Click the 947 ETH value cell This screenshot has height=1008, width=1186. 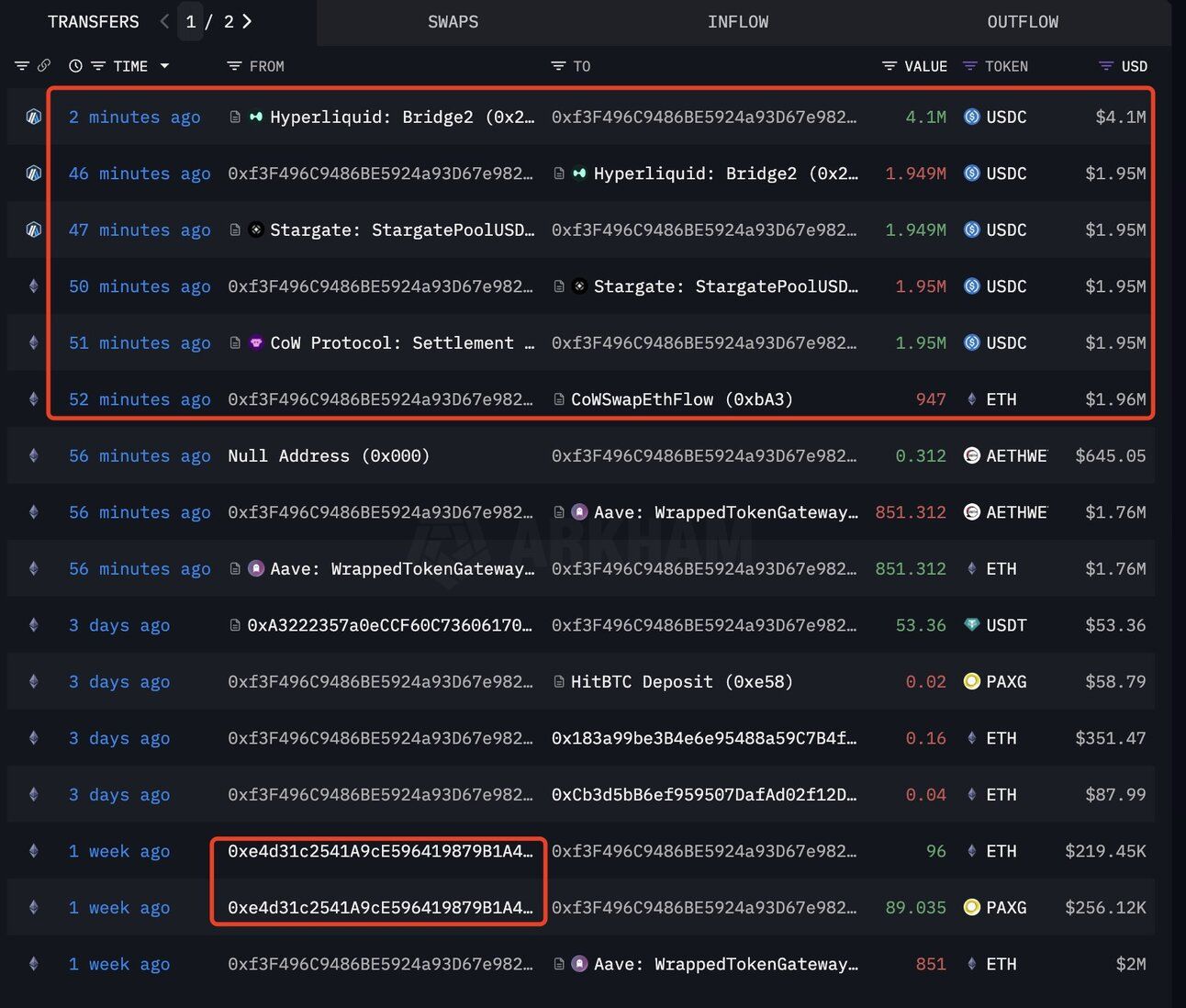[x=931, y=399]
